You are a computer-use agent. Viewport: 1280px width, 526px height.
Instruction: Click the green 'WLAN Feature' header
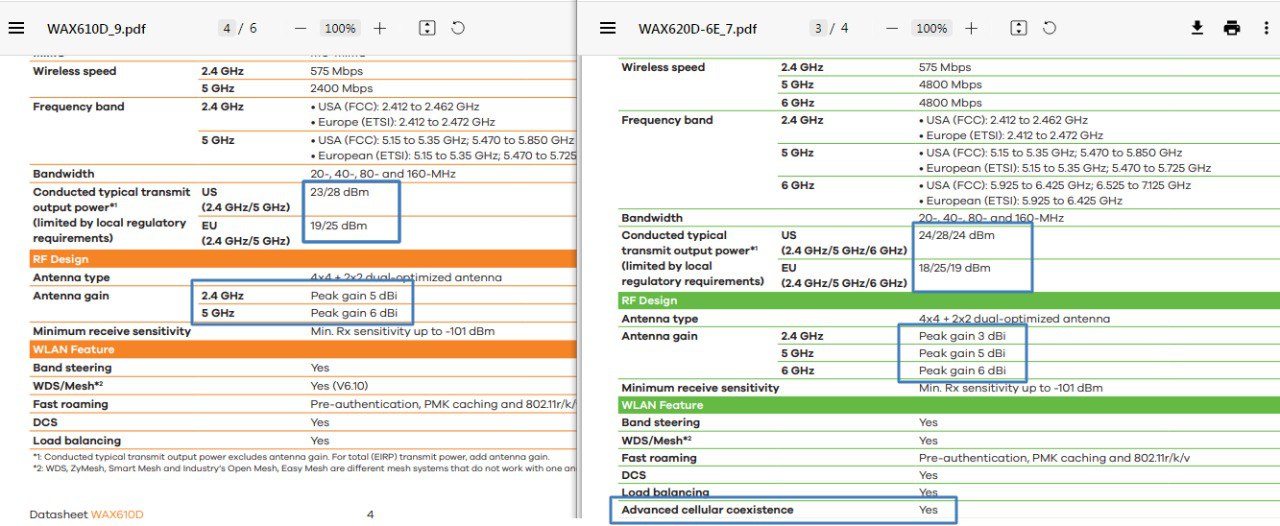tap(662, 405)
